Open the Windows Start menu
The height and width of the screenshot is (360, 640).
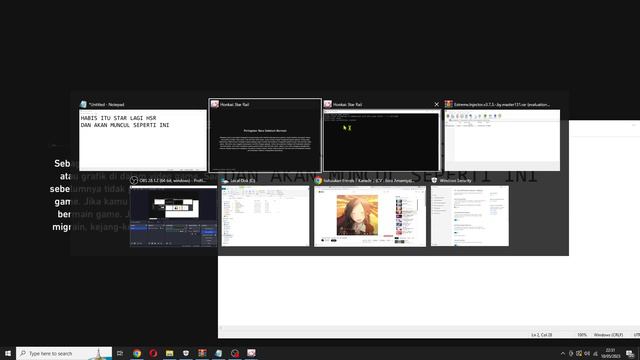8,353
